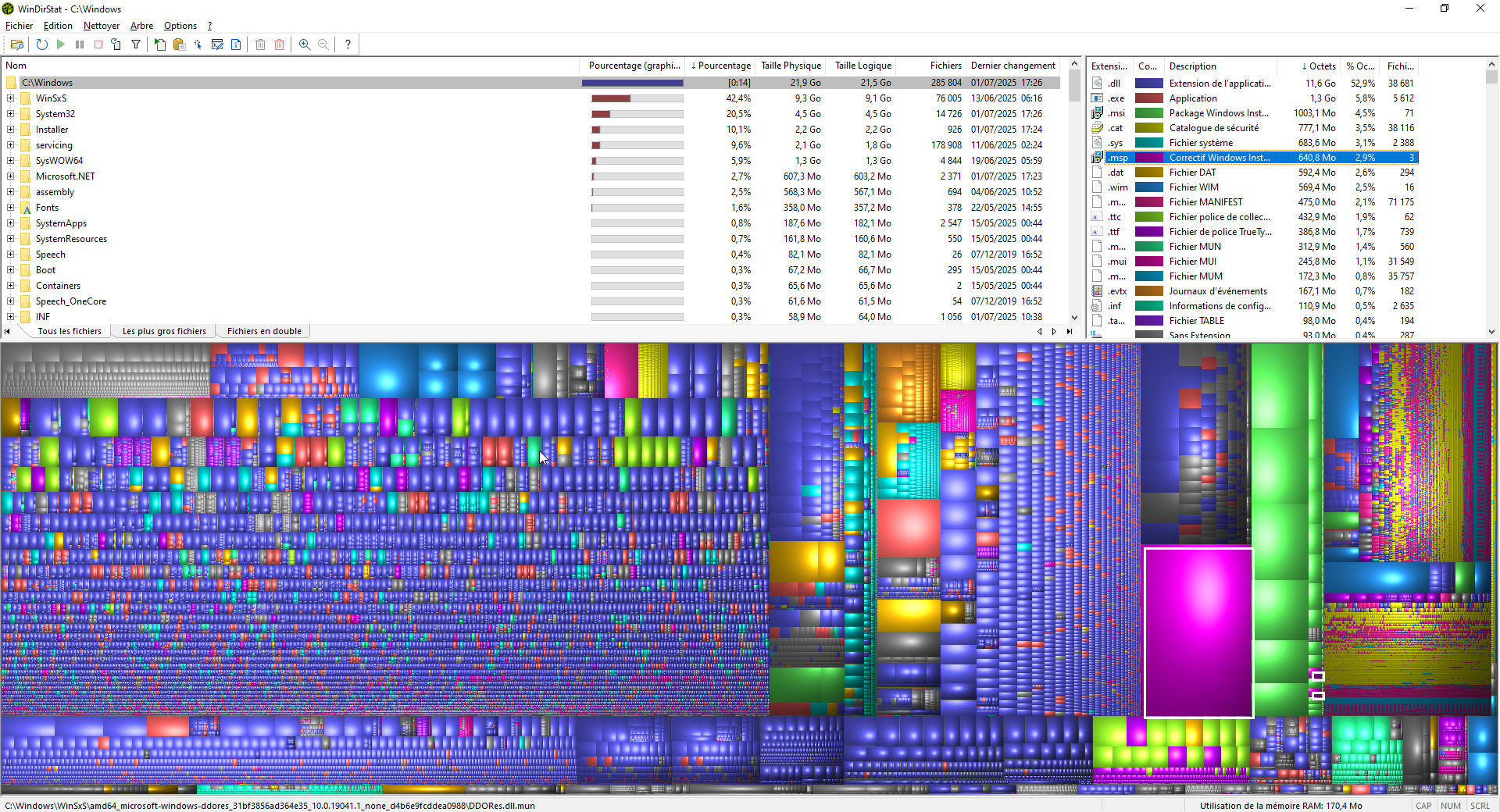Click the C:\Windows root folder icon
Image resolution: width=1500 pixels, height=812 pixels.
coord(11,83)
